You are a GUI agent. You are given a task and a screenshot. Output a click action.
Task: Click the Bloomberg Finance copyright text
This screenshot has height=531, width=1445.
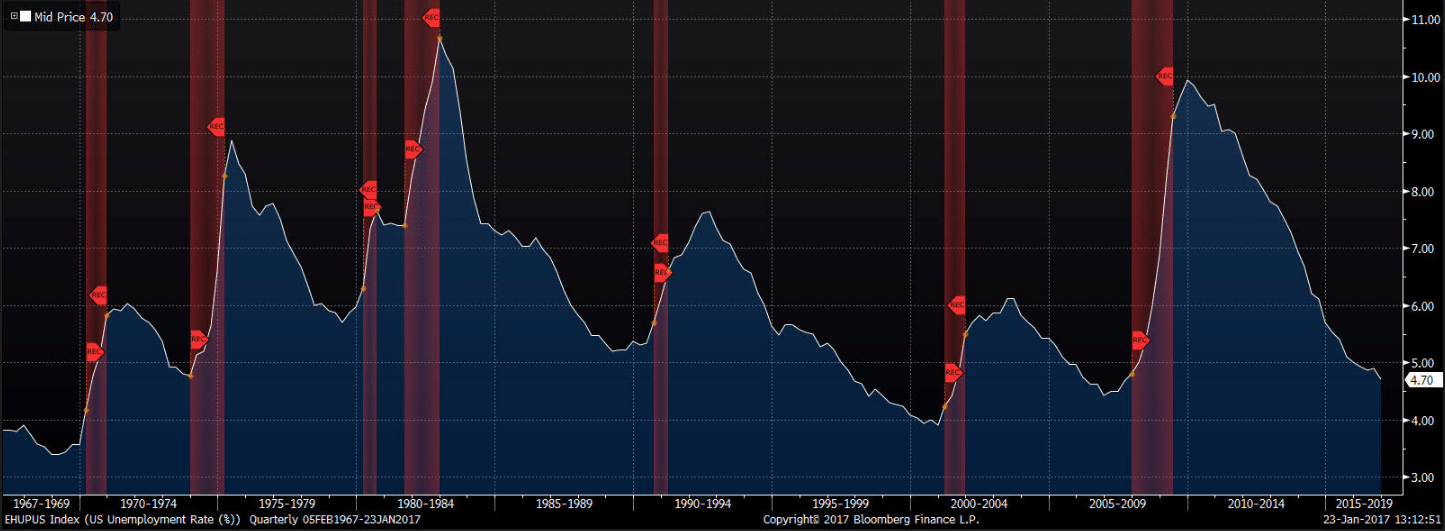(871, 520)
